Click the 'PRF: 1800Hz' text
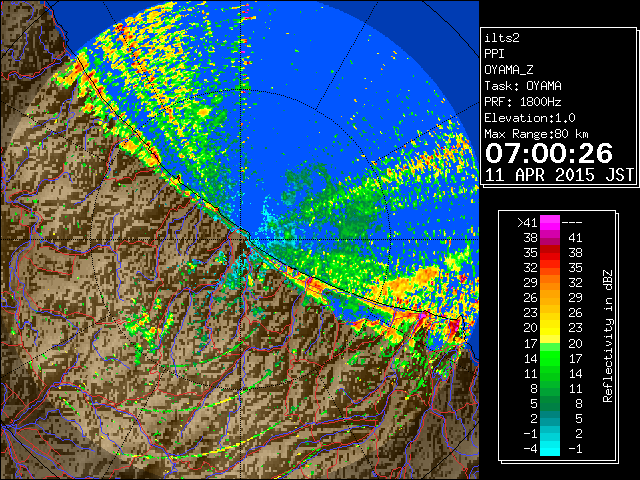Screen dimensions: 640x480 (523, 102)
